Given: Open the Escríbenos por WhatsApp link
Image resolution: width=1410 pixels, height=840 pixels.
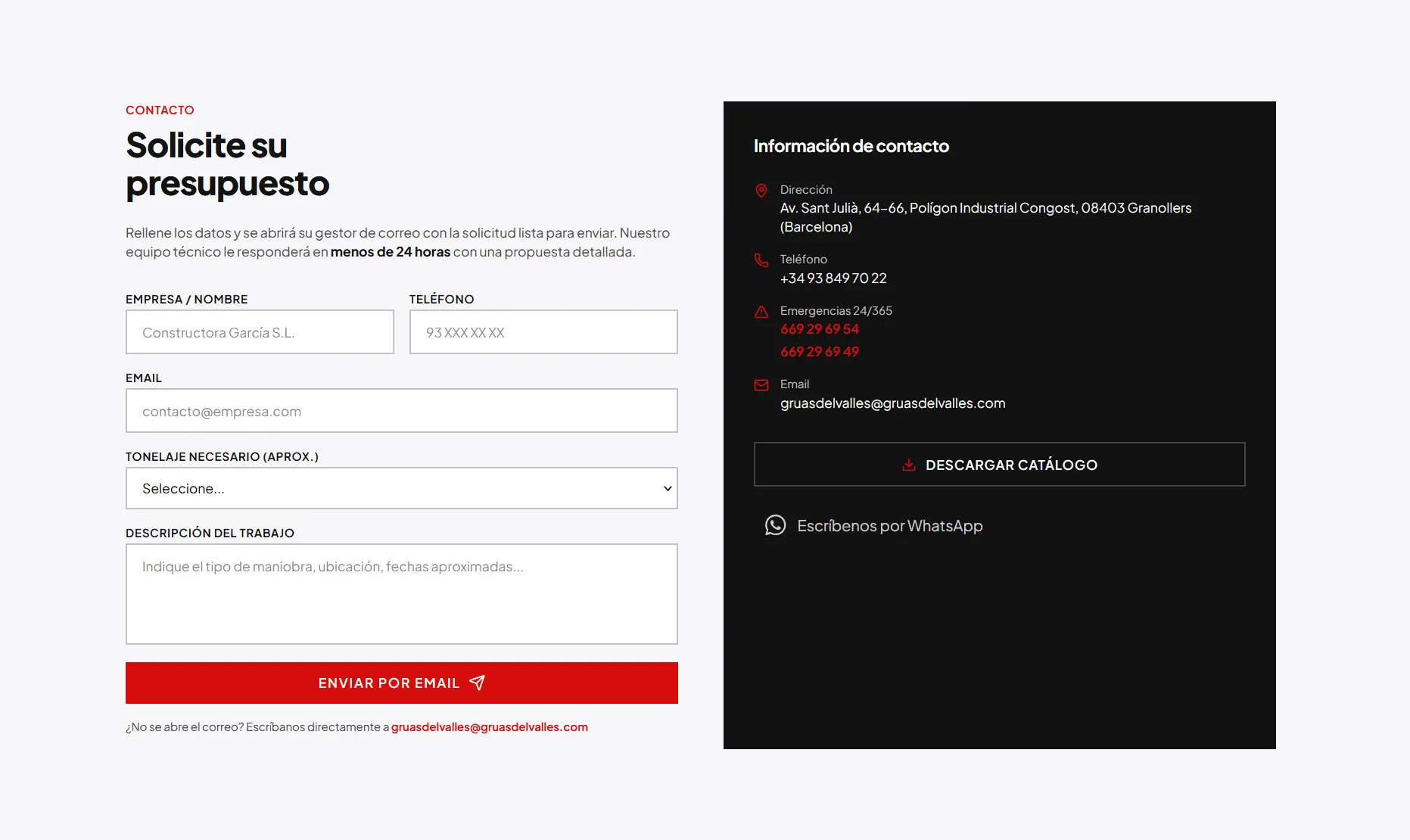Looking at the screenshot, I should click(874, 525).
